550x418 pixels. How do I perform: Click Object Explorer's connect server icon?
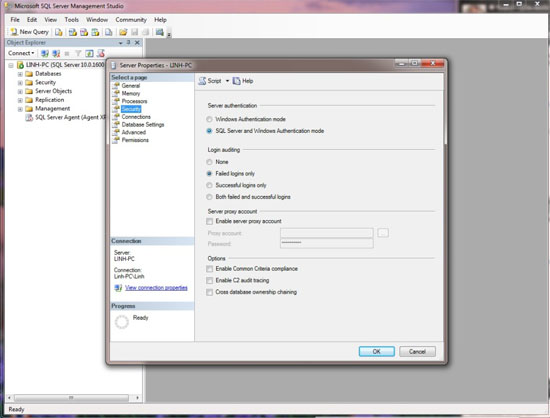(45, 53)
